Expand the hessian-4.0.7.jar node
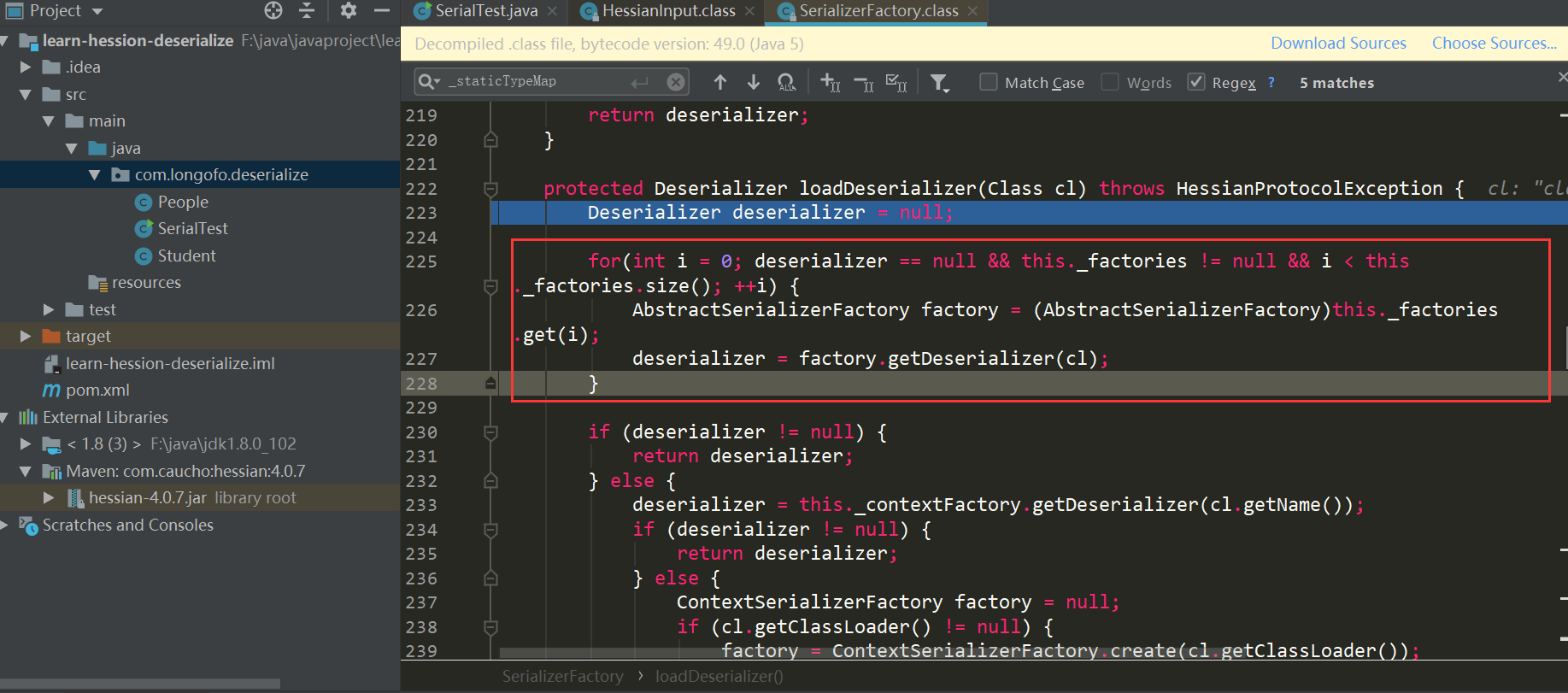Viewport: 1568px width, 693px height. [49, 497]
